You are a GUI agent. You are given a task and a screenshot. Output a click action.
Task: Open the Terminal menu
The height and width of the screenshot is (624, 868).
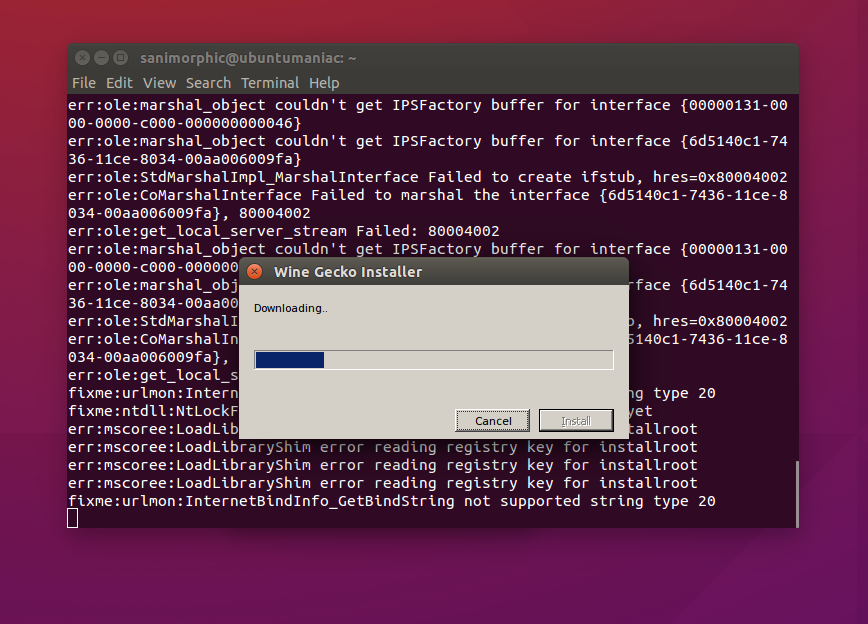coord(270,83)
